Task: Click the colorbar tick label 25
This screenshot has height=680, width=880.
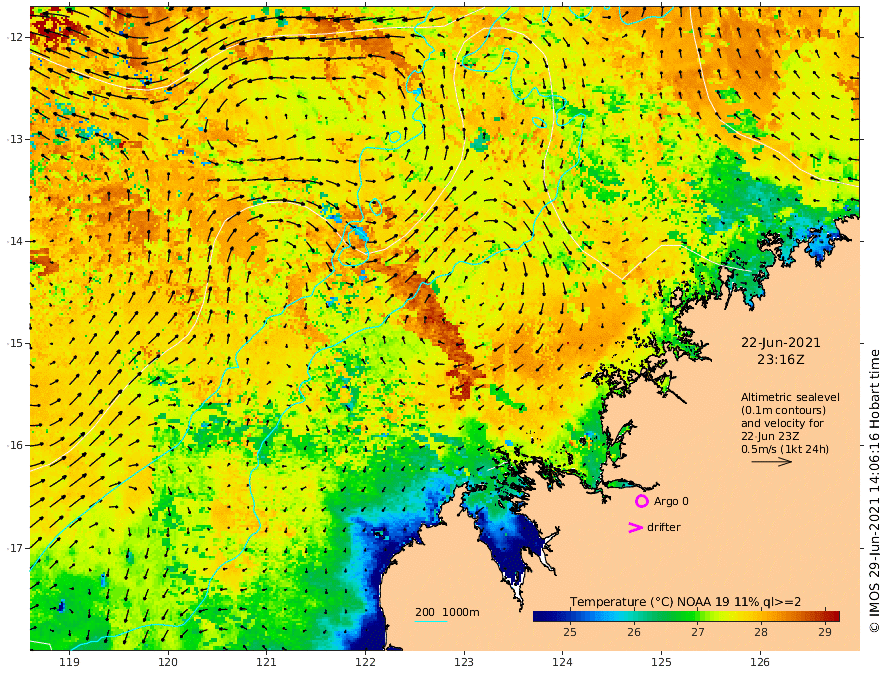Action: click(570, 632)
